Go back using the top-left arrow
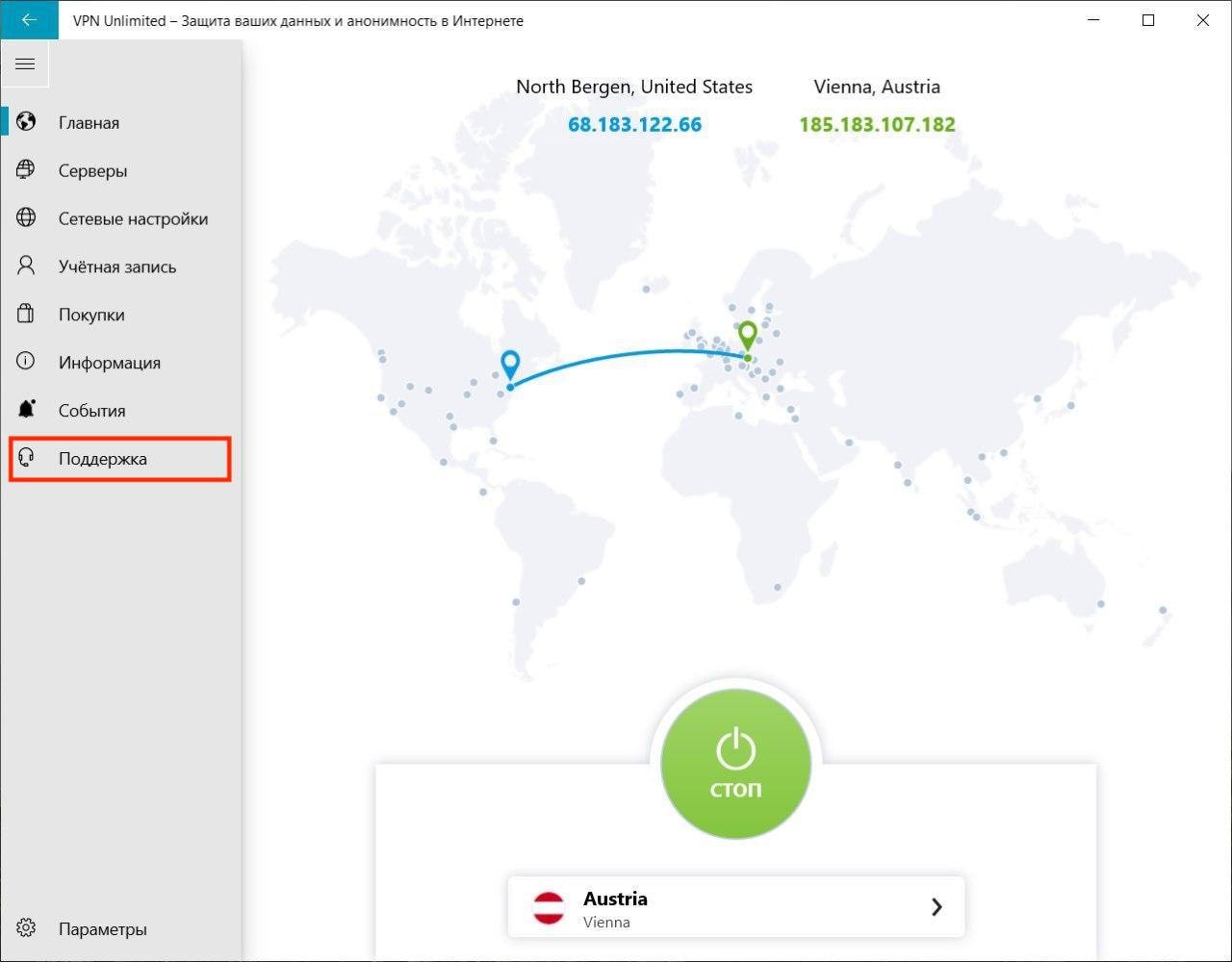 click(29, 20)
